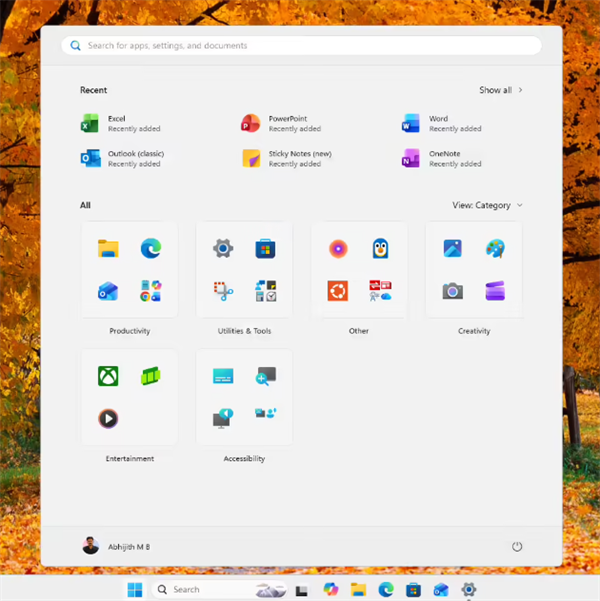The image size is (600, 601).
Task: Click the Power button
Action: pos(517,546)
